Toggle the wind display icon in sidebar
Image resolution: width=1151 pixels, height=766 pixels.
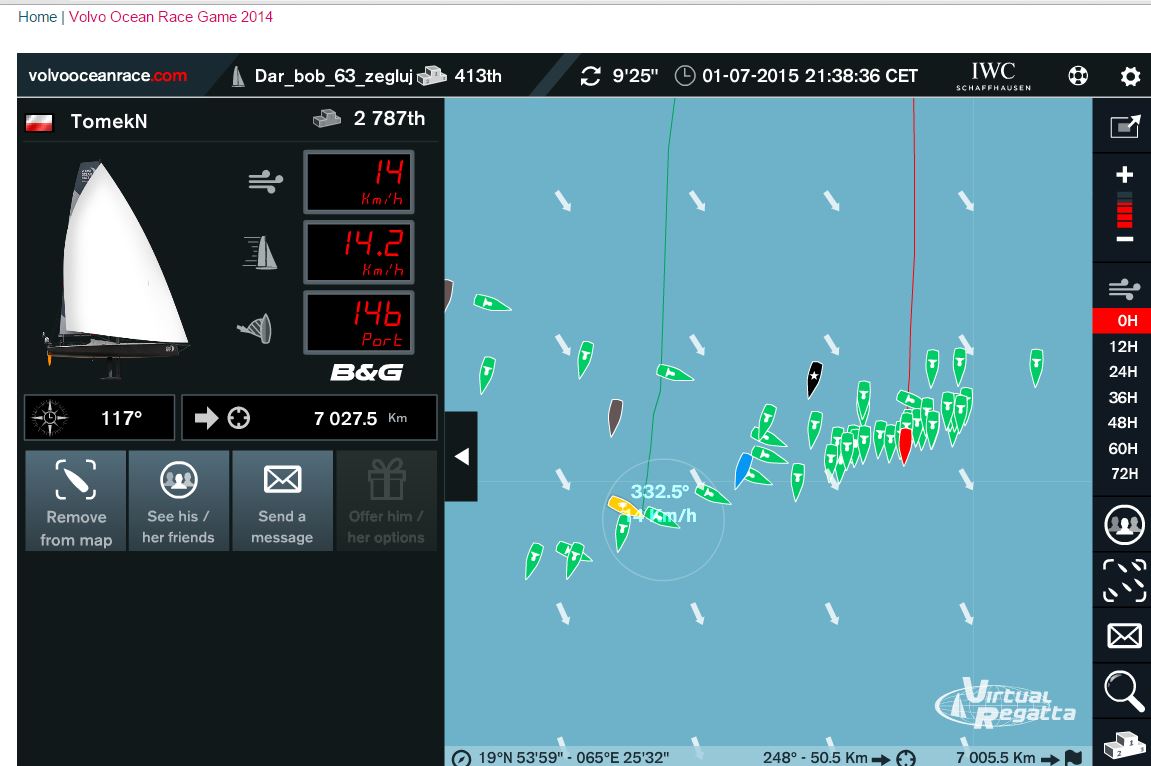click(x=1124, y=289)
